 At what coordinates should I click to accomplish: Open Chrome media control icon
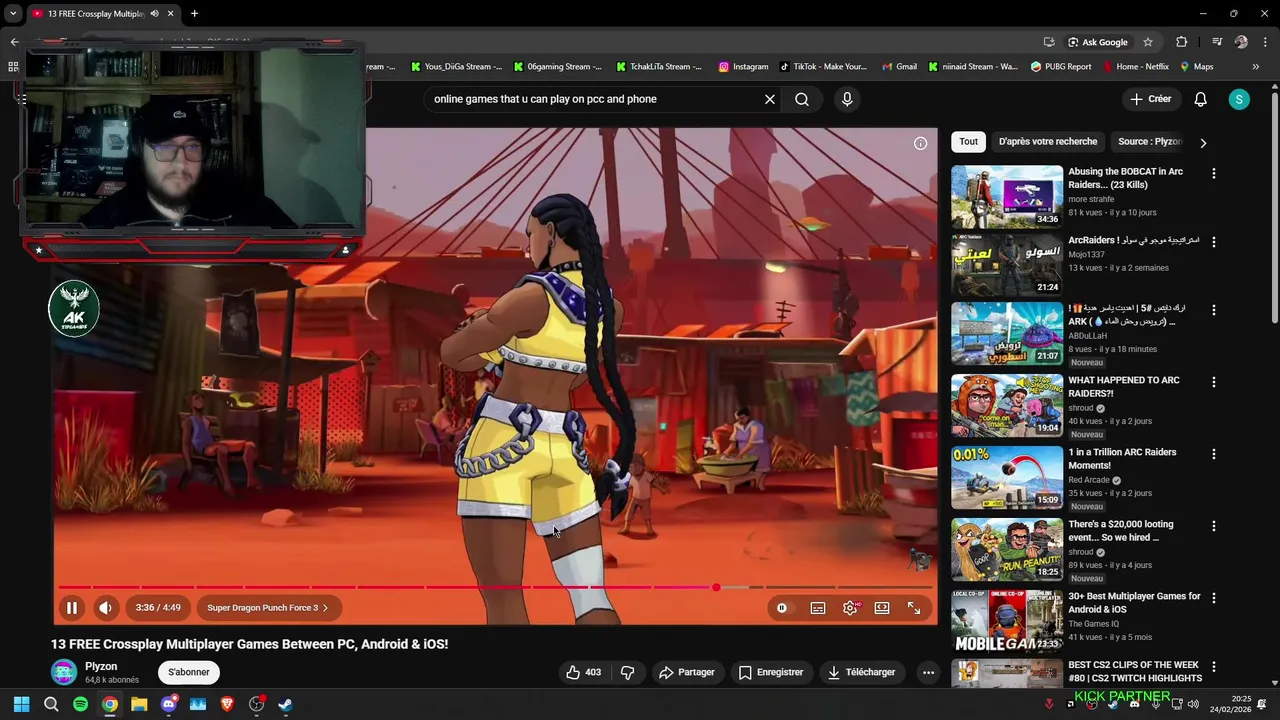click(x=1217, y=42)
